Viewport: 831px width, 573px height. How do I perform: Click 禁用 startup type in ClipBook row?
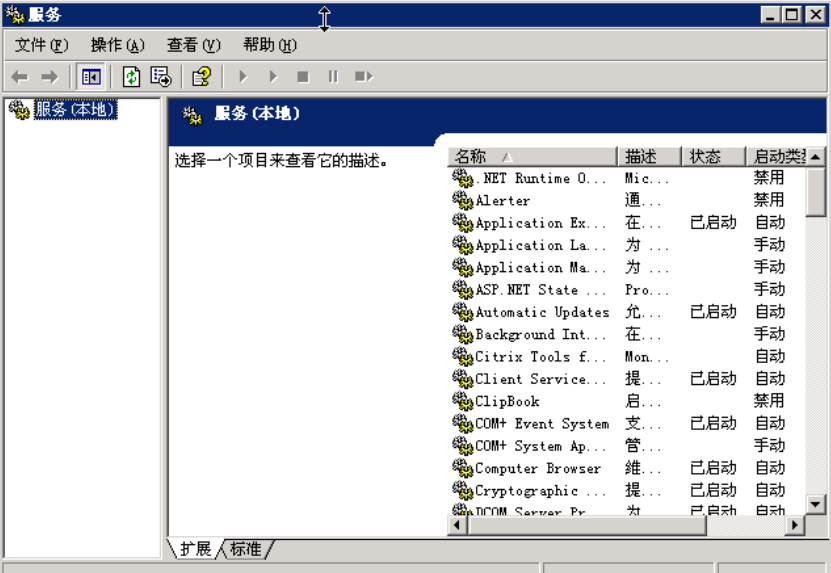point(769,401)
